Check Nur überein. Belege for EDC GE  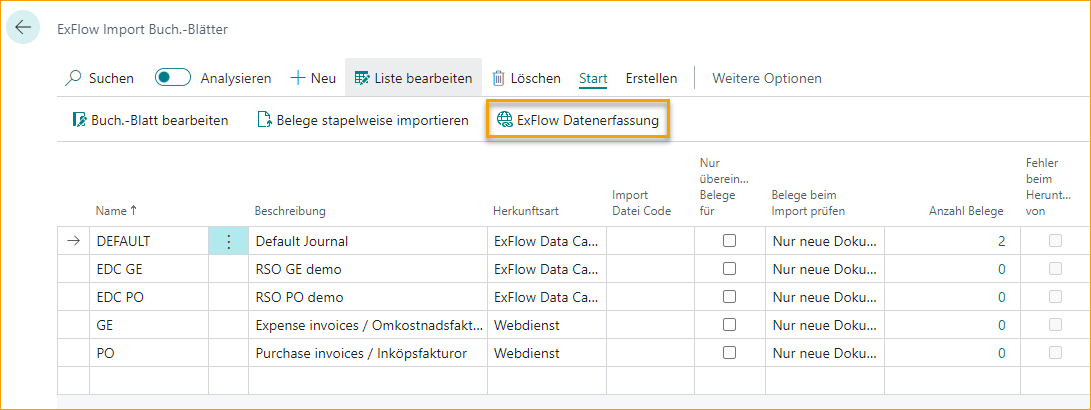click(x=729, y=269)
